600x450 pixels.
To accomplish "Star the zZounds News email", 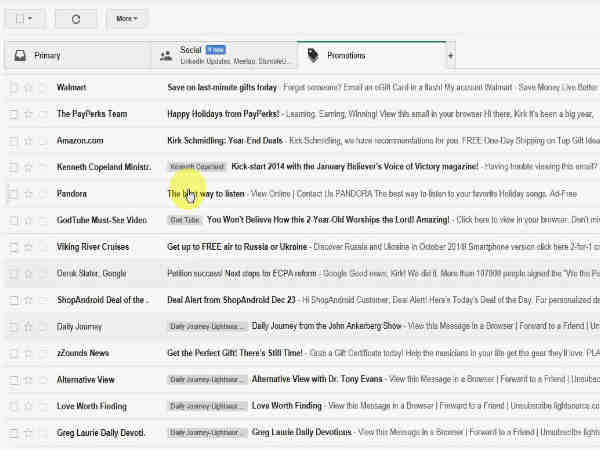I will pos(28,353).
